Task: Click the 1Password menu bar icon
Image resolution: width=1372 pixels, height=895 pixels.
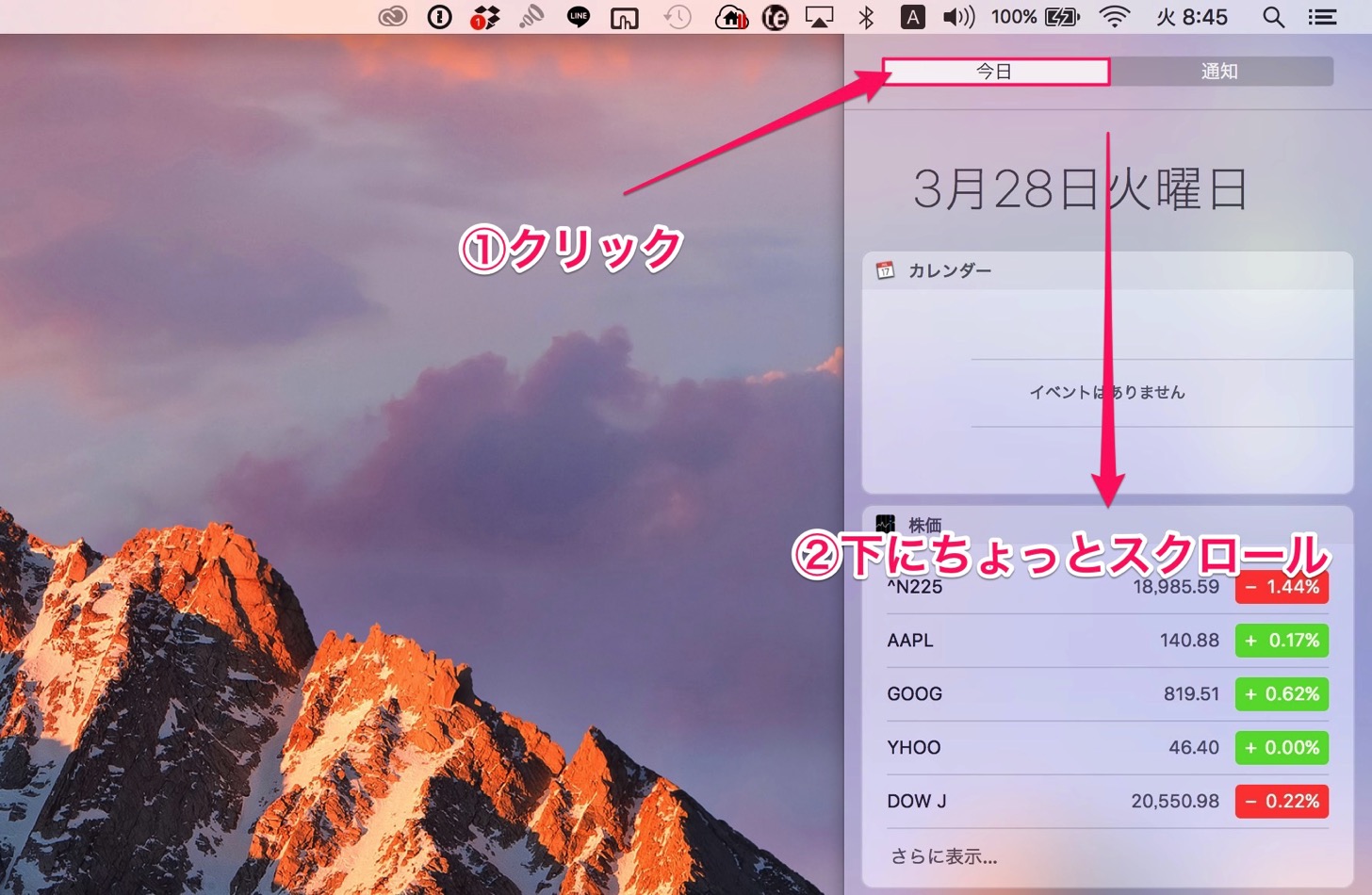Action: (x=439, y=17)
